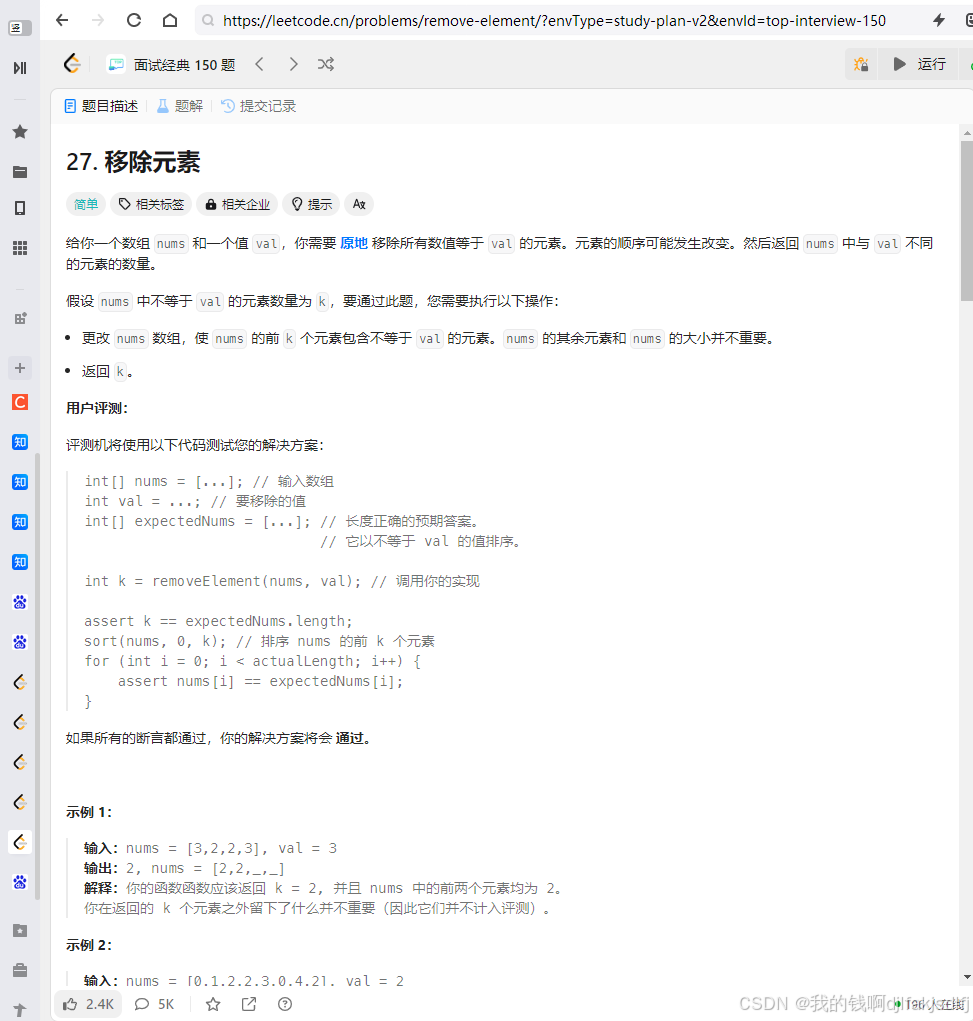Click the sidebar play-pause bar icon

pyautogui.click(x=20, y=68)
